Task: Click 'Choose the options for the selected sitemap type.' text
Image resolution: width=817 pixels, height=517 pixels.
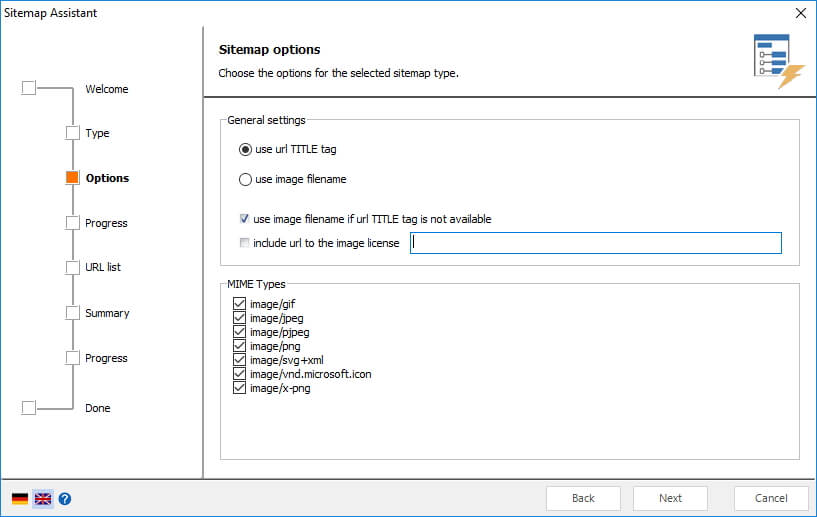Action: (x=338, y=73)
